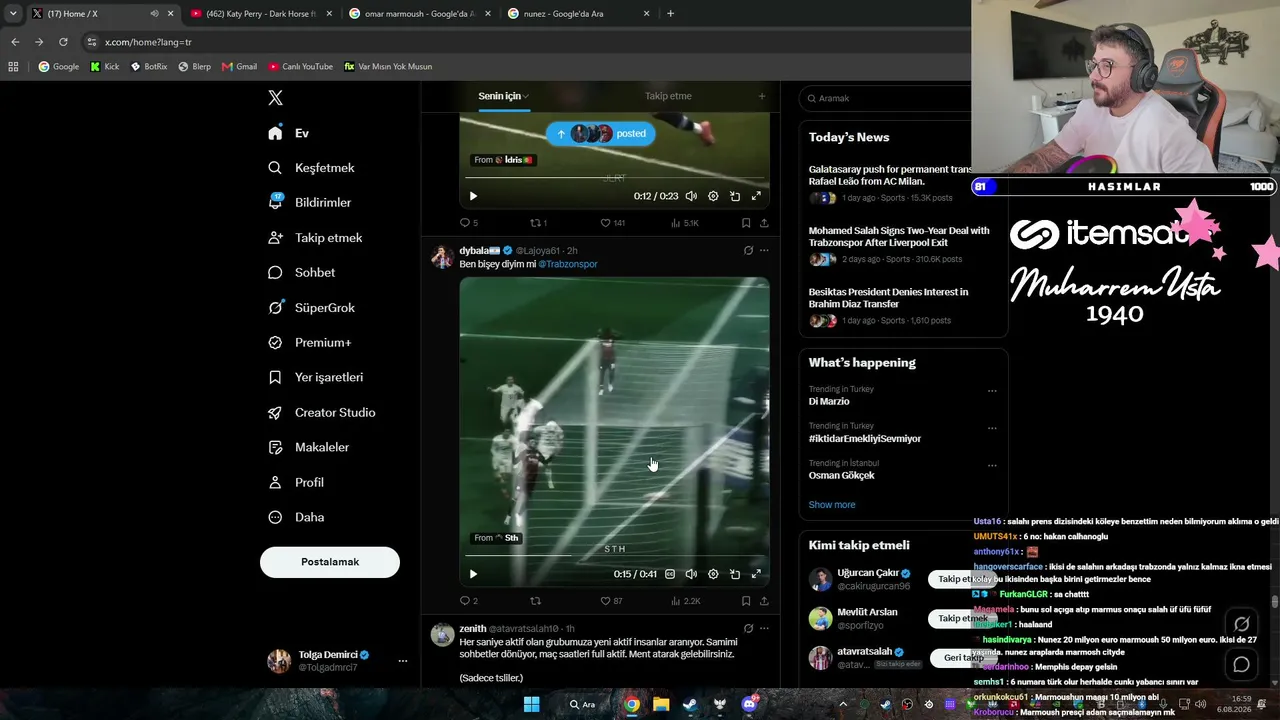Open İdris video in picture-in-picture
This screenshot has height=720, width=1280.
(x=735, y=196)
